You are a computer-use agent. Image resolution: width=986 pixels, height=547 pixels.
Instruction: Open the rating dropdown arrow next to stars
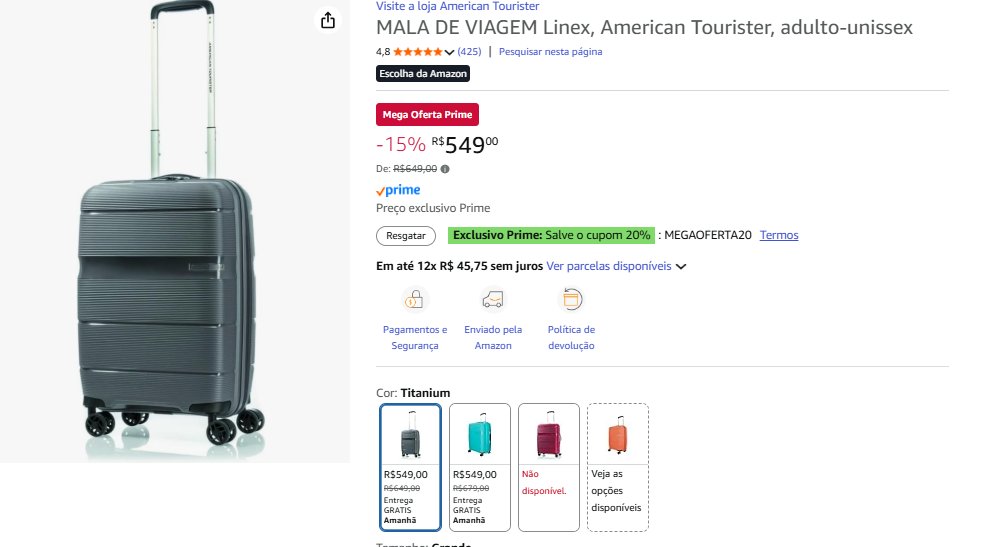click(449, 52)
